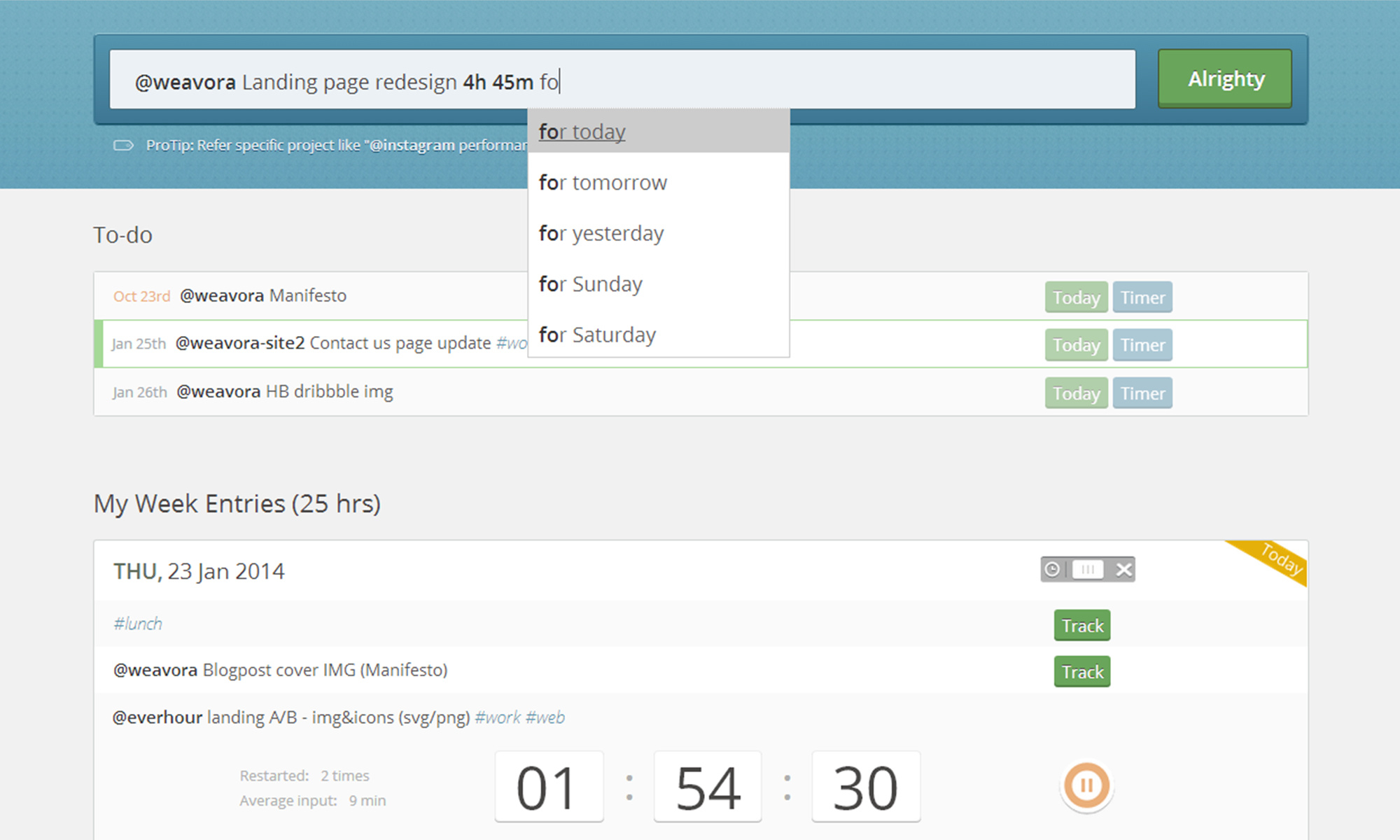Pick 'for Saturday' from the suggestions

tap(596, 335)
